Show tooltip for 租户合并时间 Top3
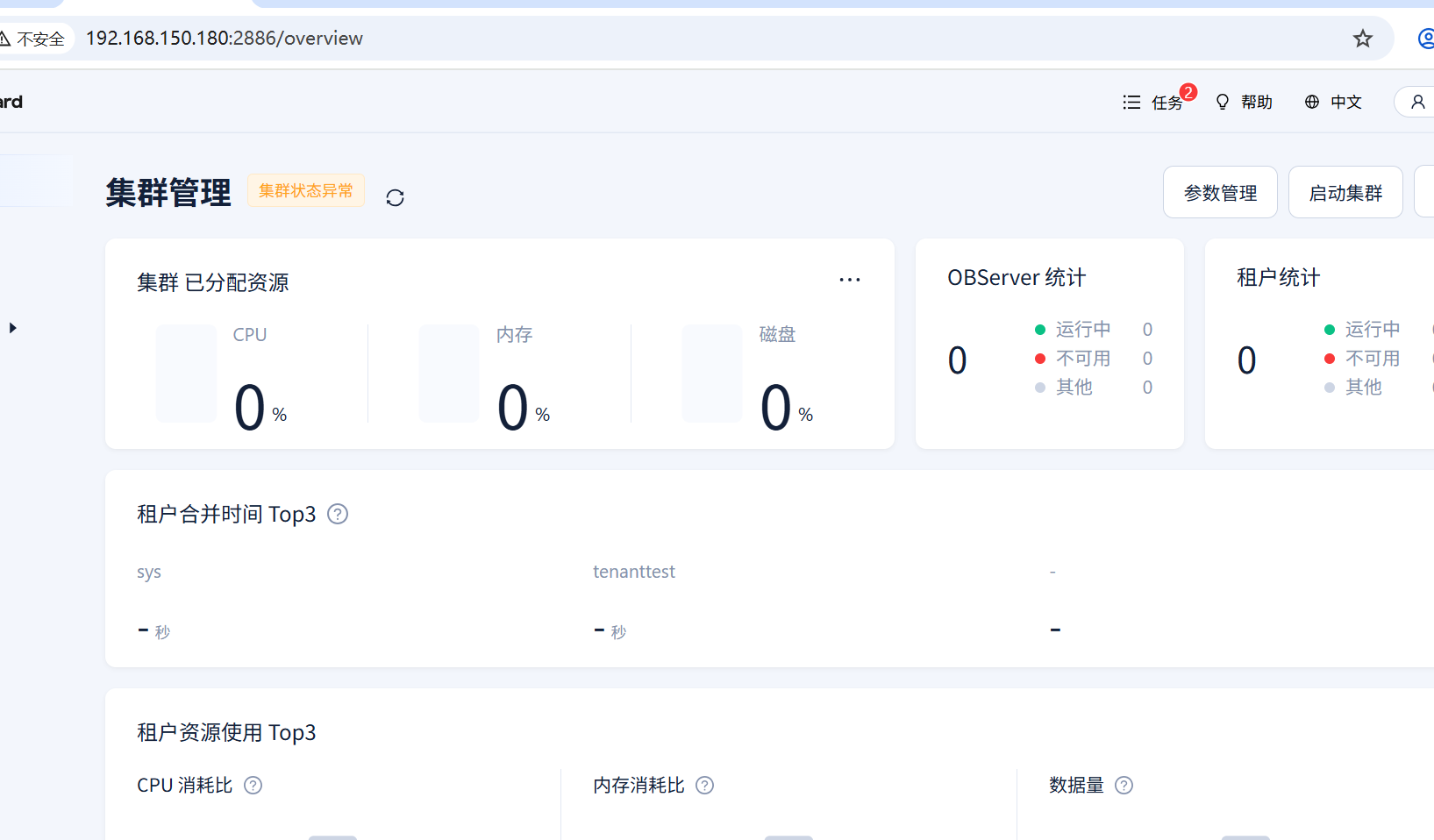The image size is (1434, 840). click(338, 514)
